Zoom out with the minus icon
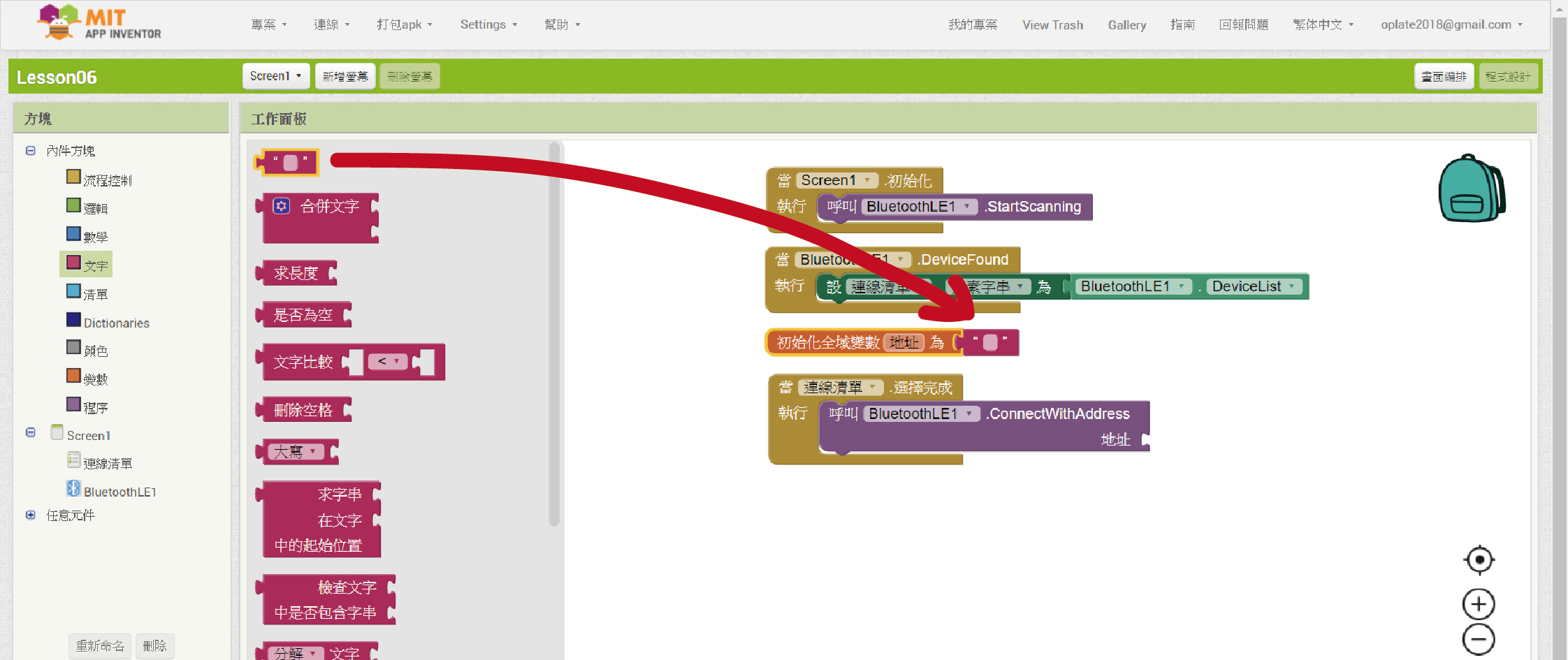 click(x=1479, y=639)
